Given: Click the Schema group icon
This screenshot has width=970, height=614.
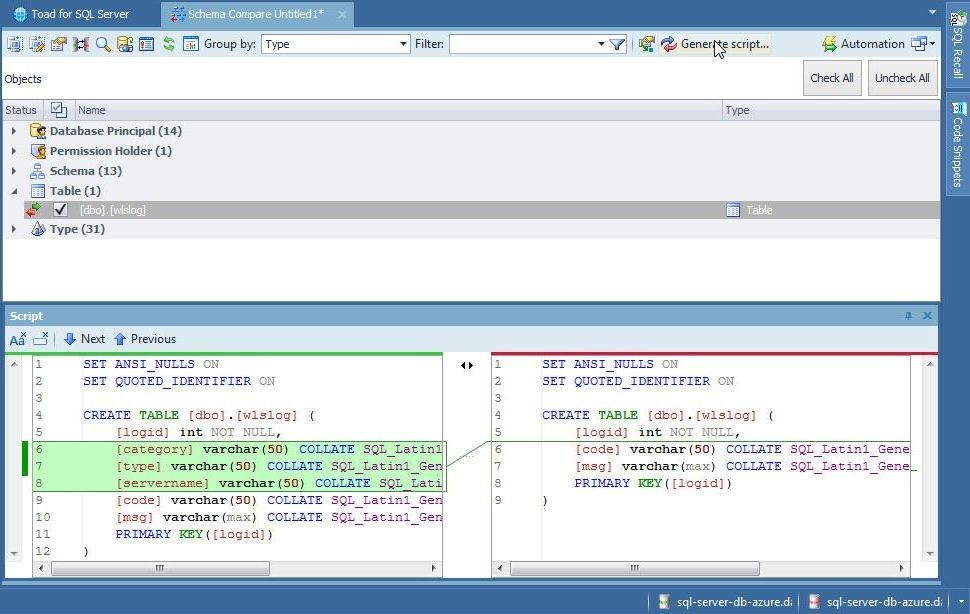Looking at the screenshot, I should [x=38, y=171].
